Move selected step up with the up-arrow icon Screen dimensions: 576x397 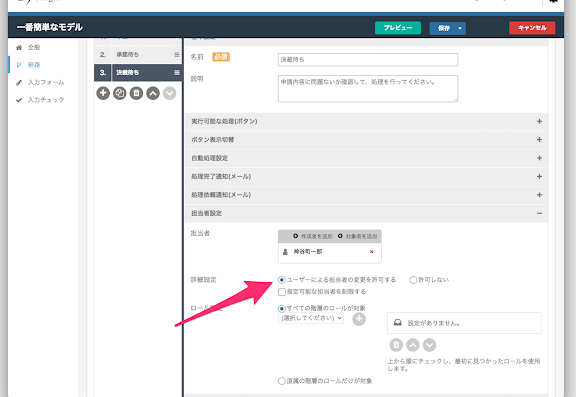tap(153, 93)
